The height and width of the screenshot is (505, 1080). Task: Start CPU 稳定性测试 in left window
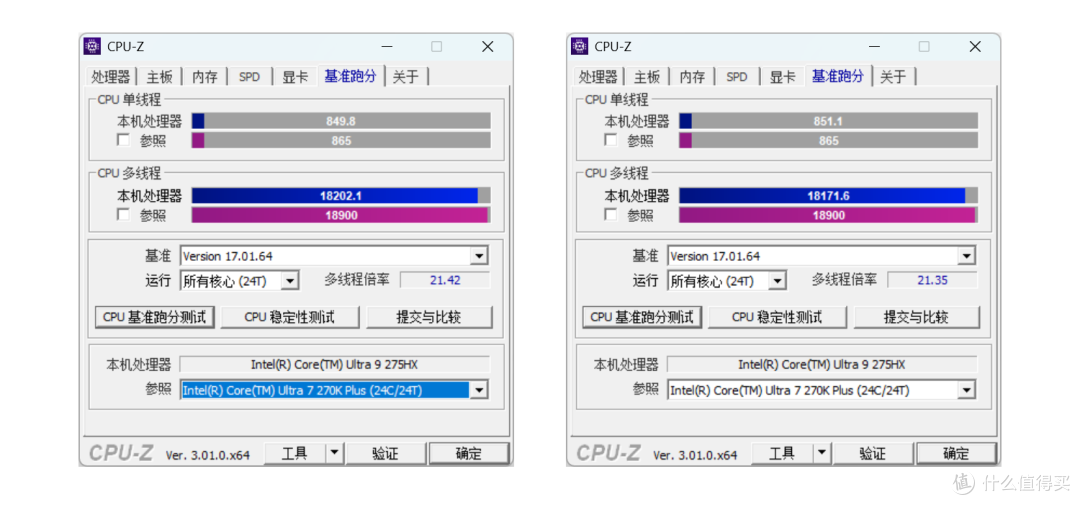290,317
